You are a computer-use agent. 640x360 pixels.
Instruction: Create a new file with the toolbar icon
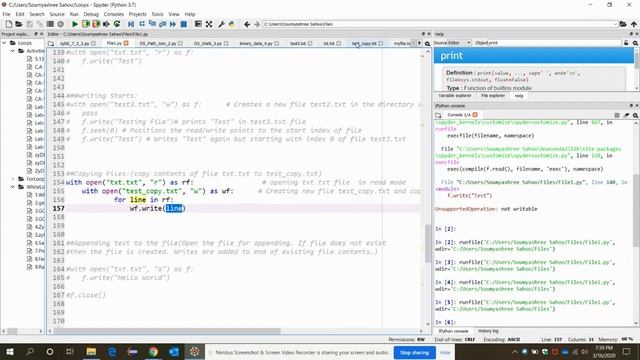click(9, 24)
